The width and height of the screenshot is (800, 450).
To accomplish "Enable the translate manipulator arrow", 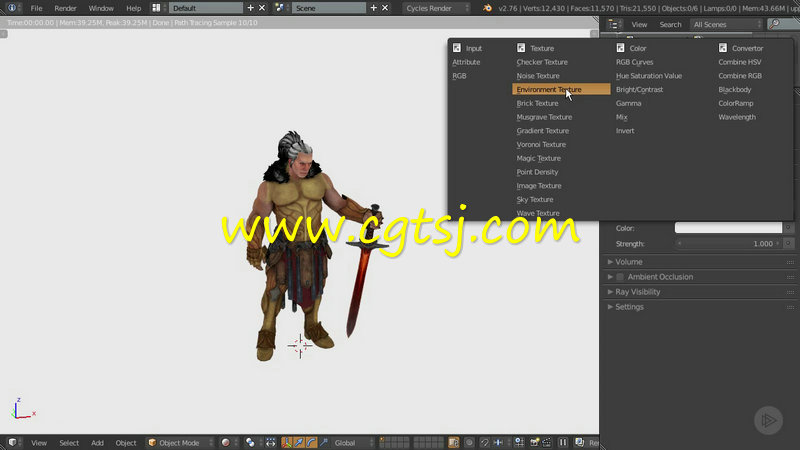I will (x=299, y=442).
